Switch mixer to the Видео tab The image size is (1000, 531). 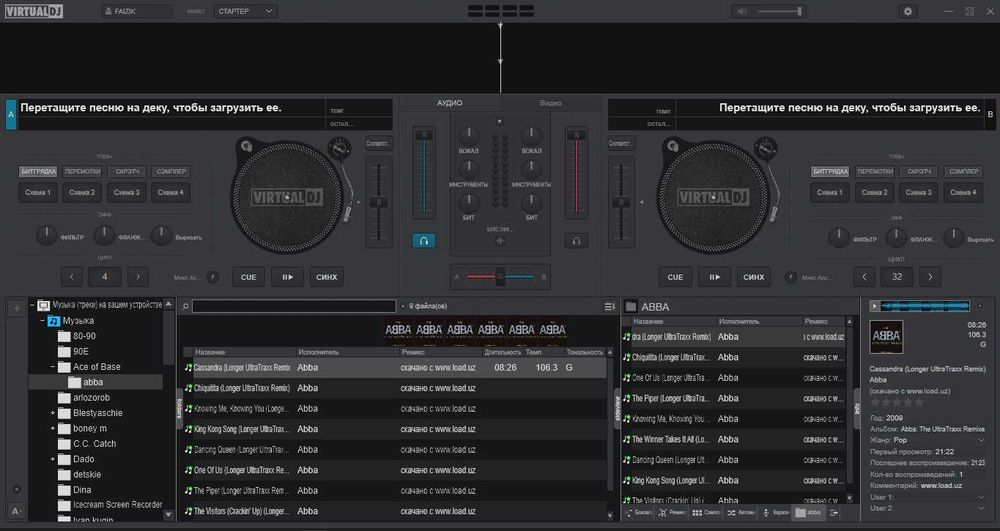click(550, 104)
